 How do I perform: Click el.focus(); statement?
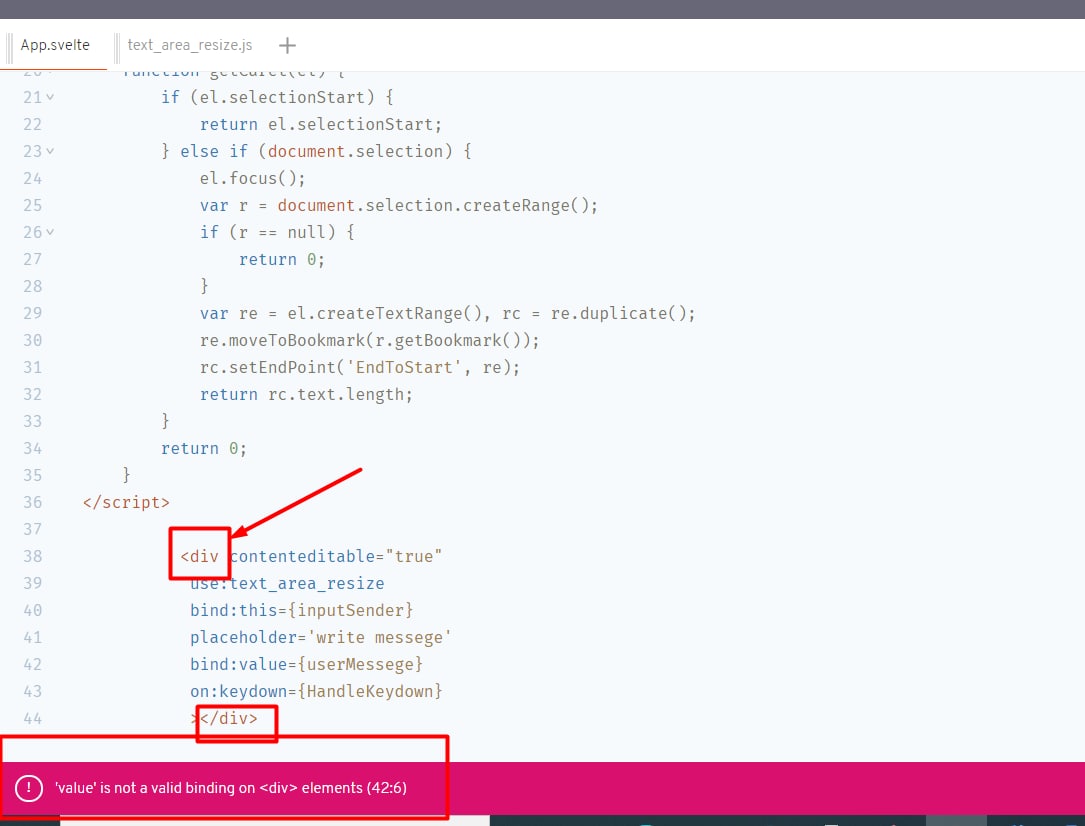point(253,178)
